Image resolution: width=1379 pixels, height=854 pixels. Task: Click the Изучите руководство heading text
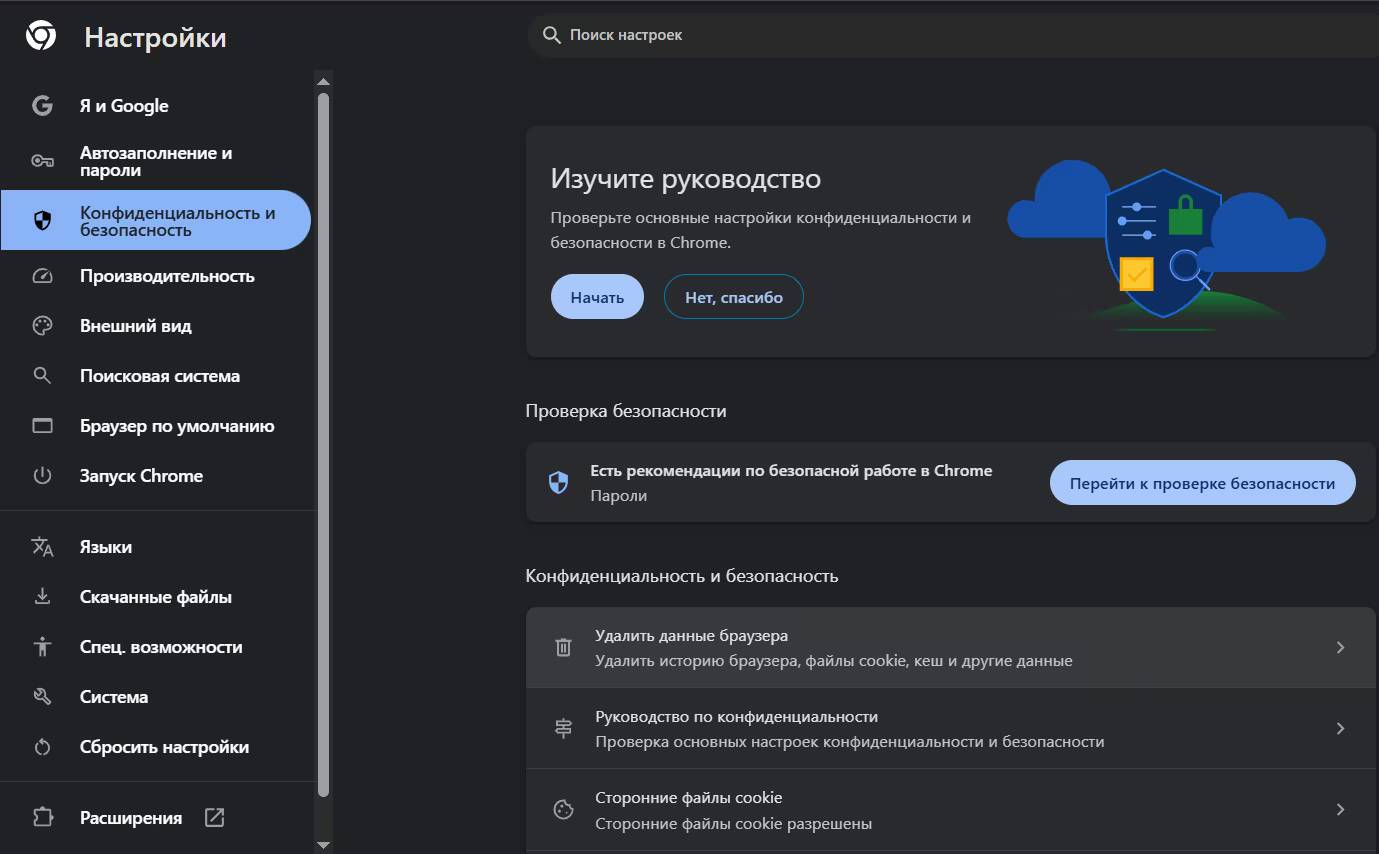pyautogui.click(x=685, y=179)
